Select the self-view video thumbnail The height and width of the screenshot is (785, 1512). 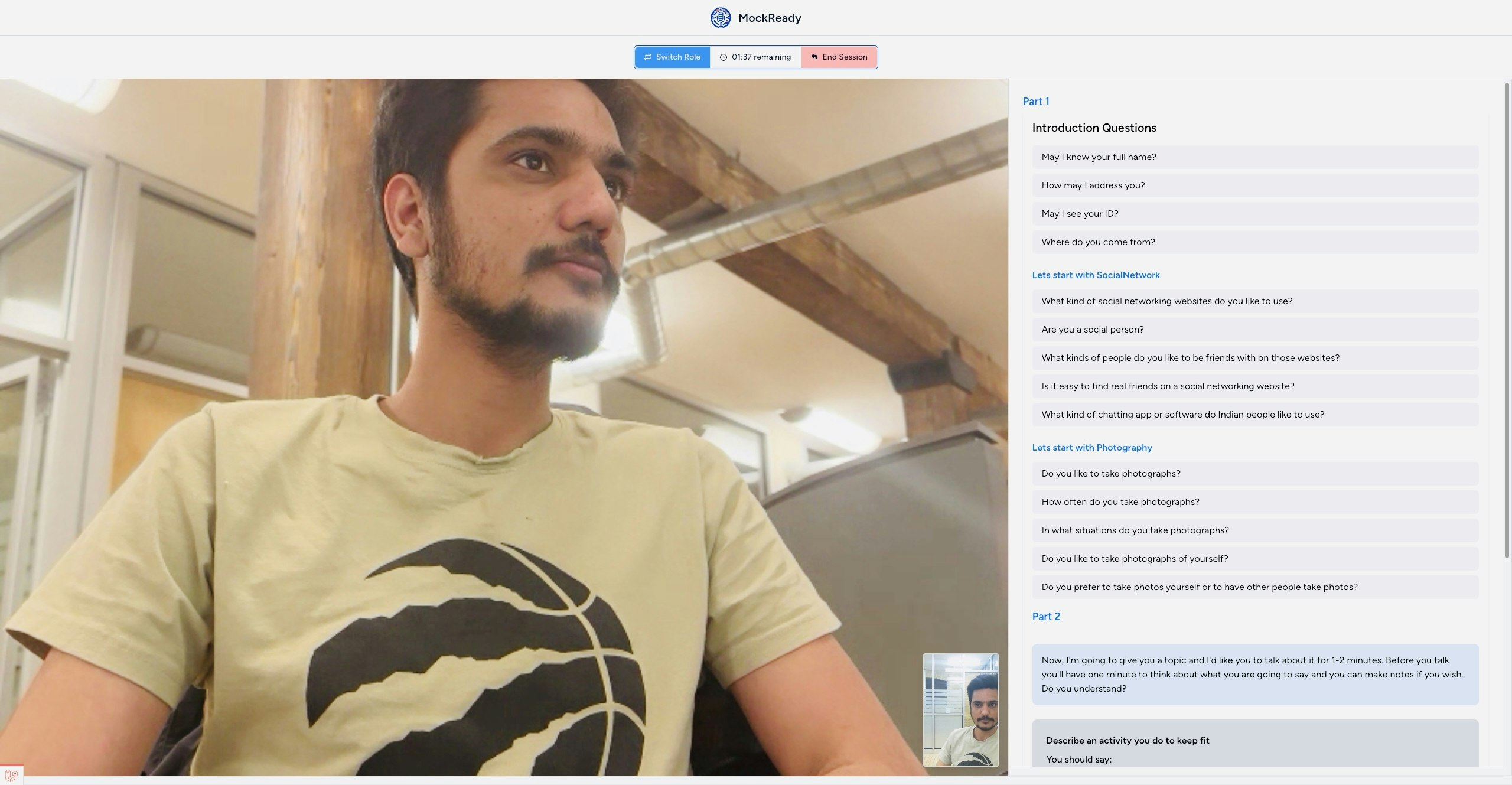click(961, 709)
